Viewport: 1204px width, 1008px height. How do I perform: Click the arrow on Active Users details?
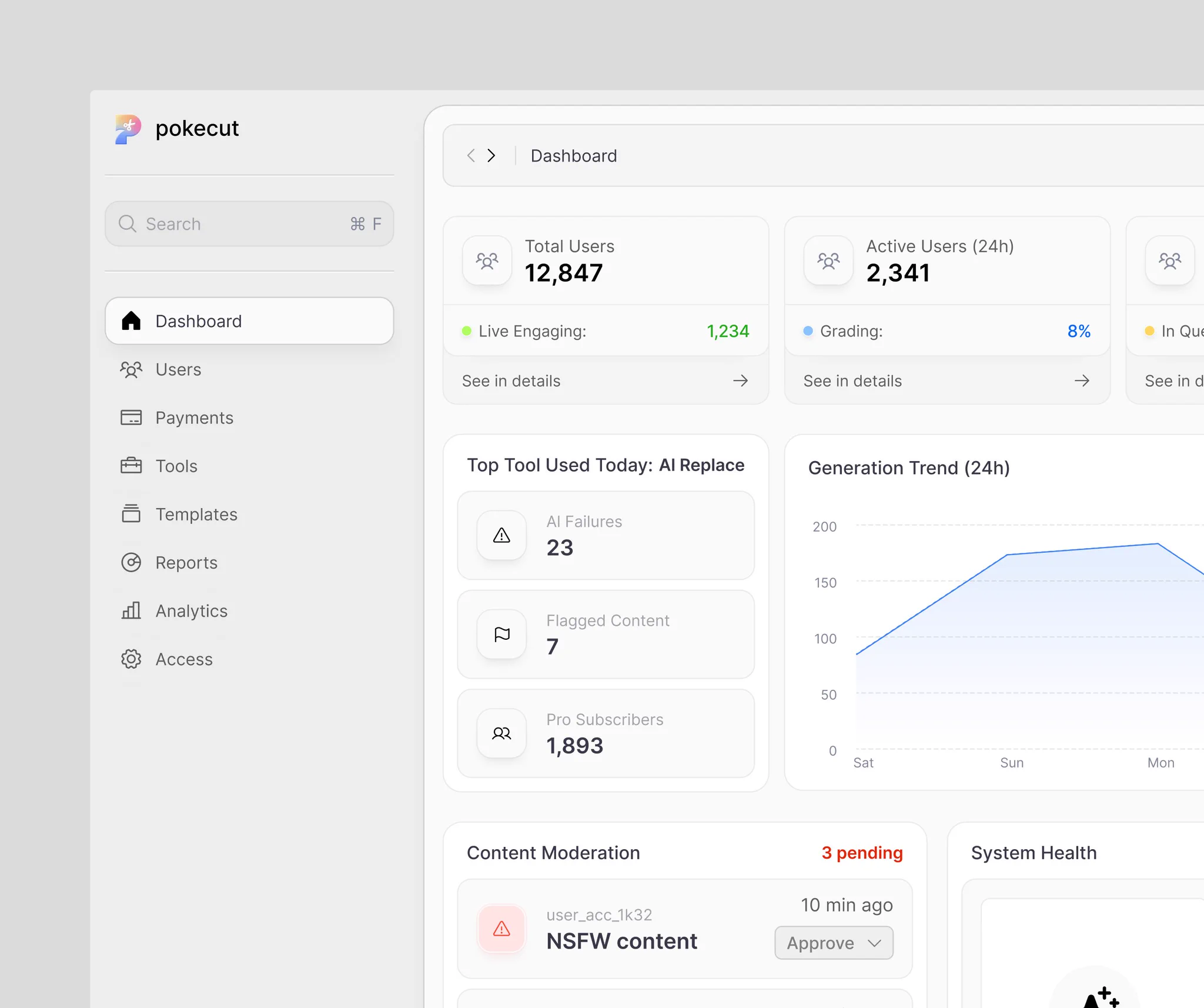(1082, 380)
